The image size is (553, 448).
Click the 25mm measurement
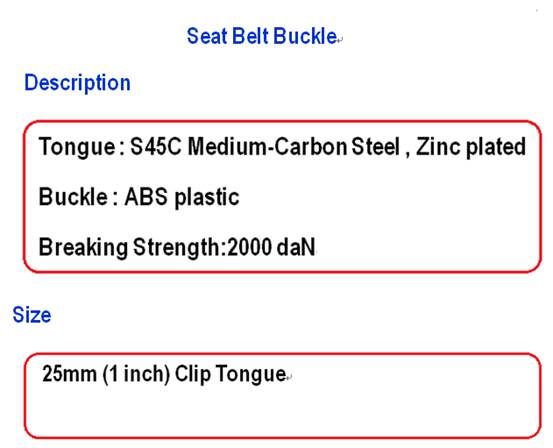tap(69, 374)
